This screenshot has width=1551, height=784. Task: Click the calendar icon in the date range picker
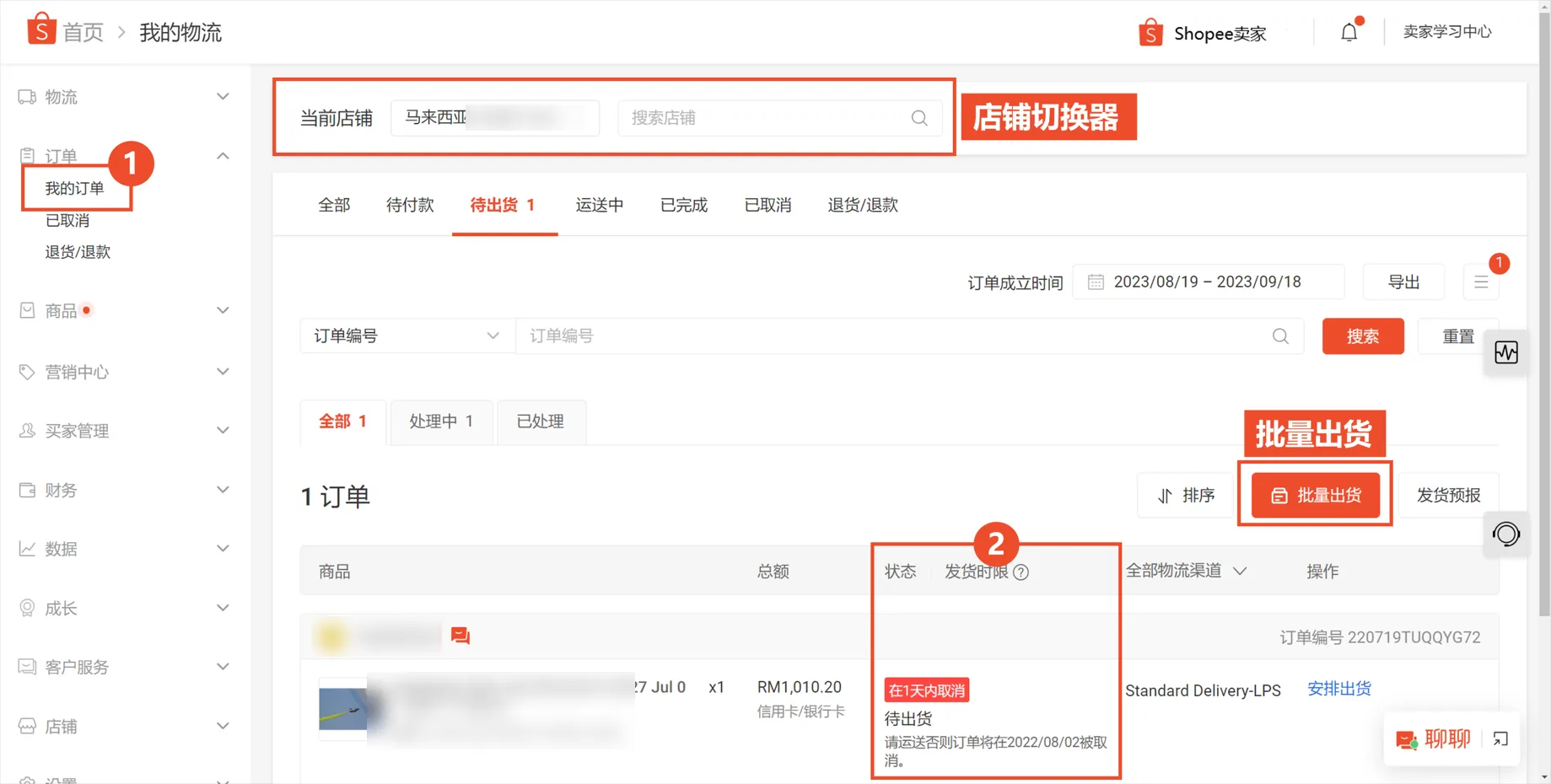click(x=1096, y=282)
